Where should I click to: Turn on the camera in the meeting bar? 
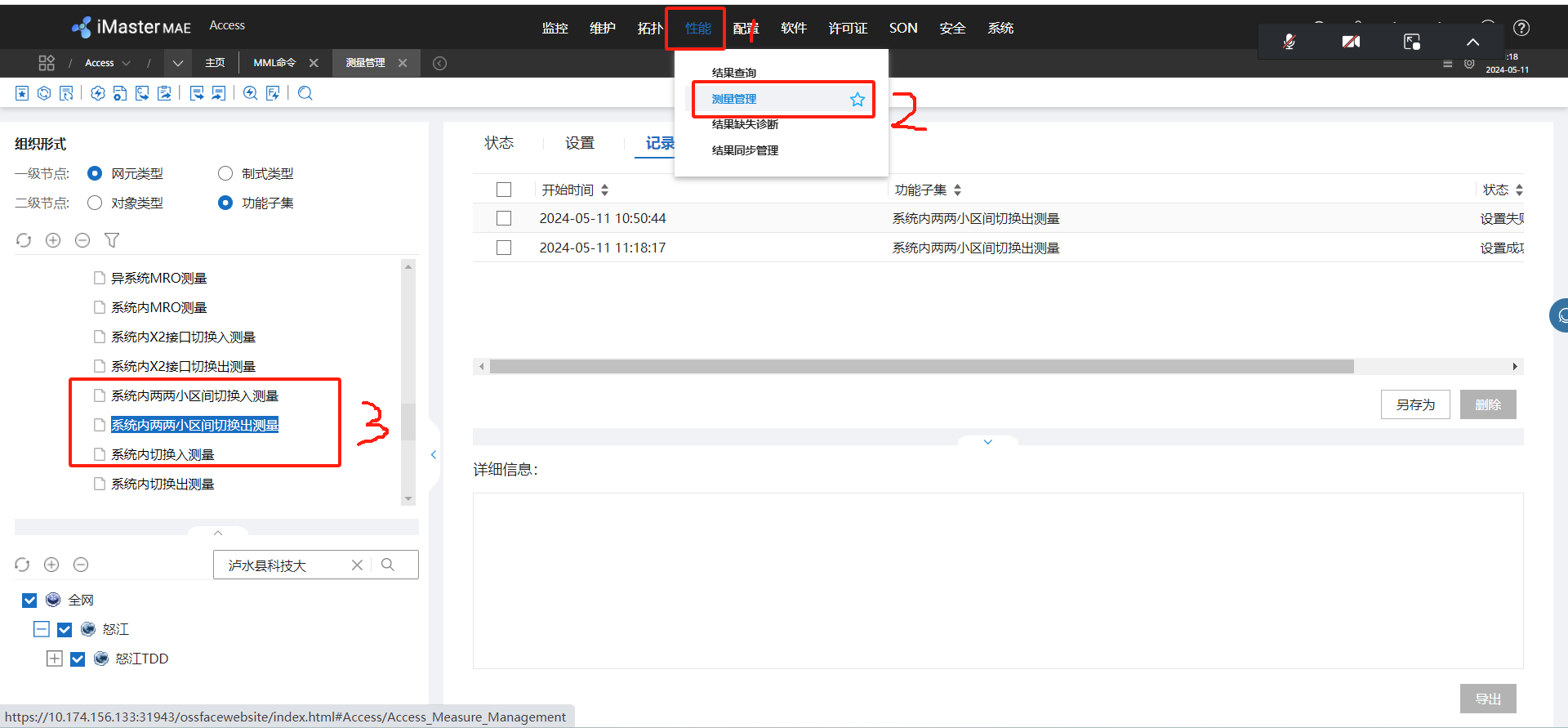(x=1351, y=42)
